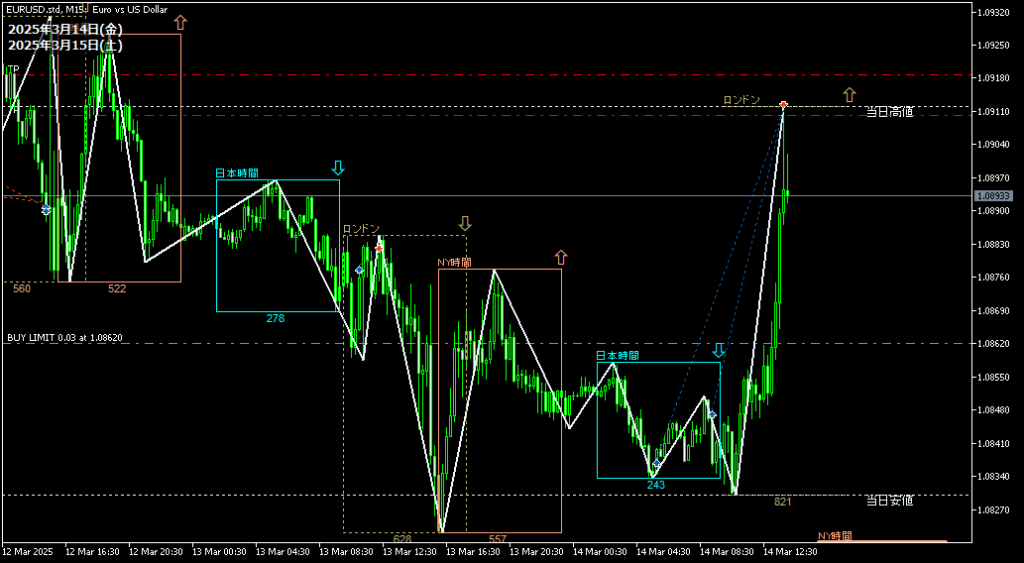This screenshot has height=563, width=1024.
Task: Select the orange up arrow above the 557 box
Action: tap(560, 256)
